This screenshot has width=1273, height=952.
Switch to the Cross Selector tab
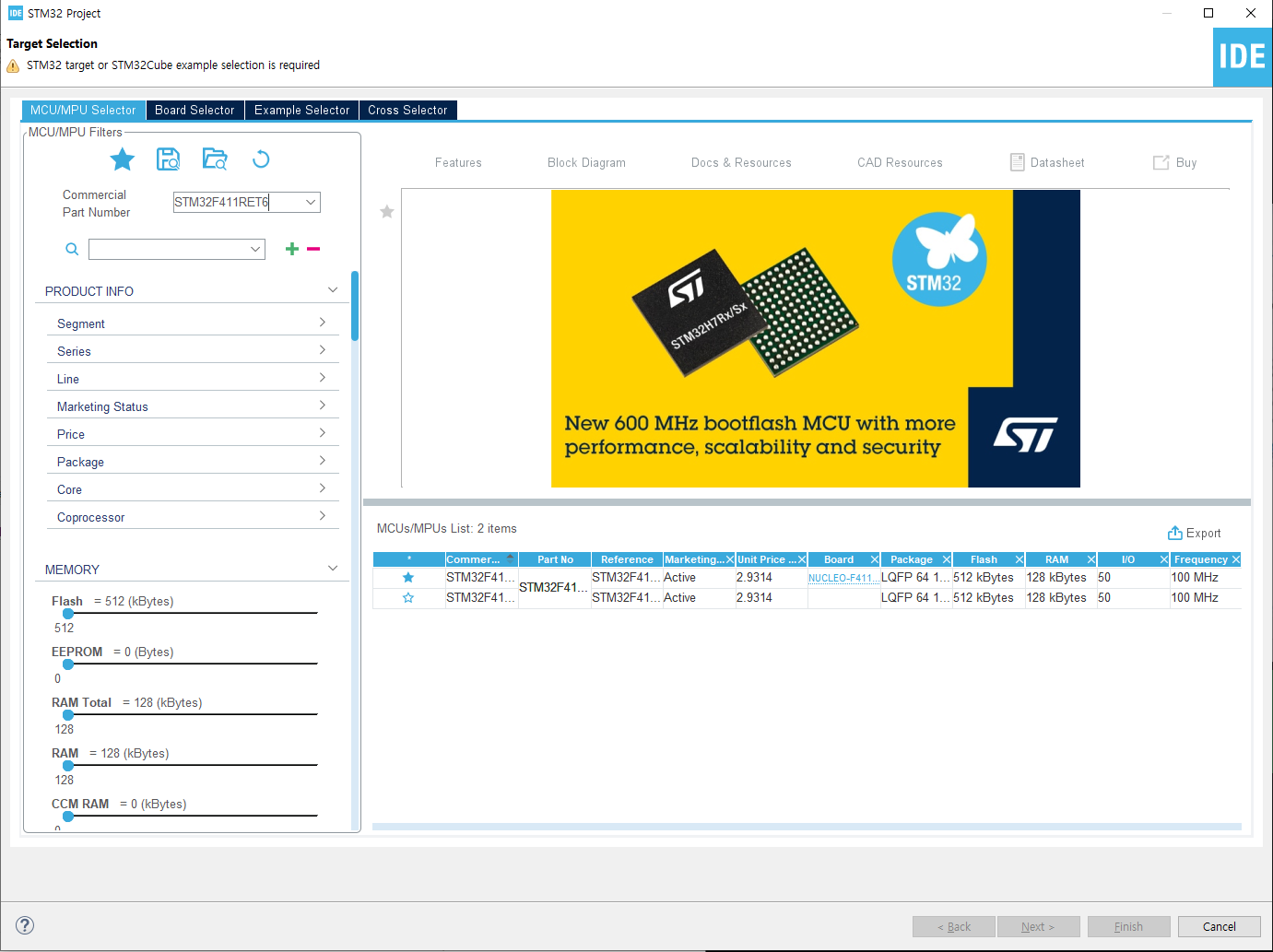pos(407,110)
